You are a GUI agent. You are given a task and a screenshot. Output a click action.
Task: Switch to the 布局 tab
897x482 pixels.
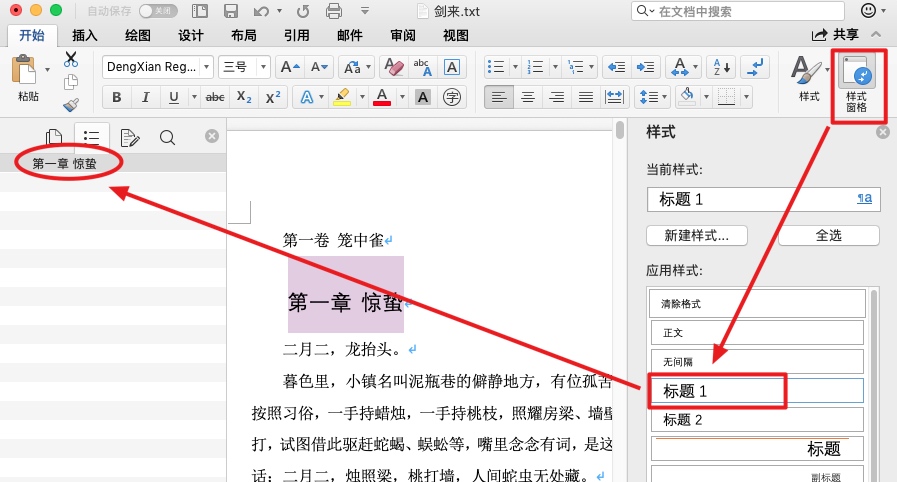(244, 35)
